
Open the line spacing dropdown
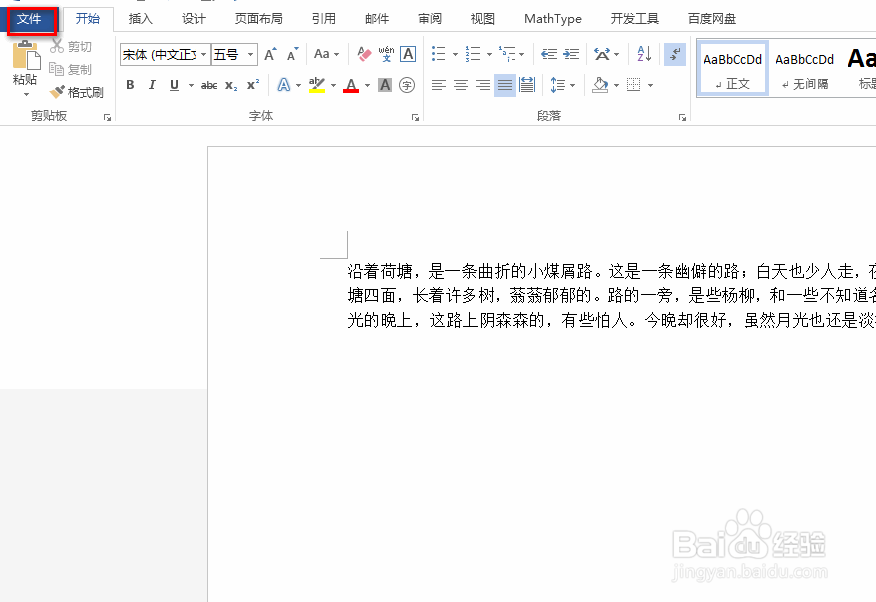[x=562, y=85]
